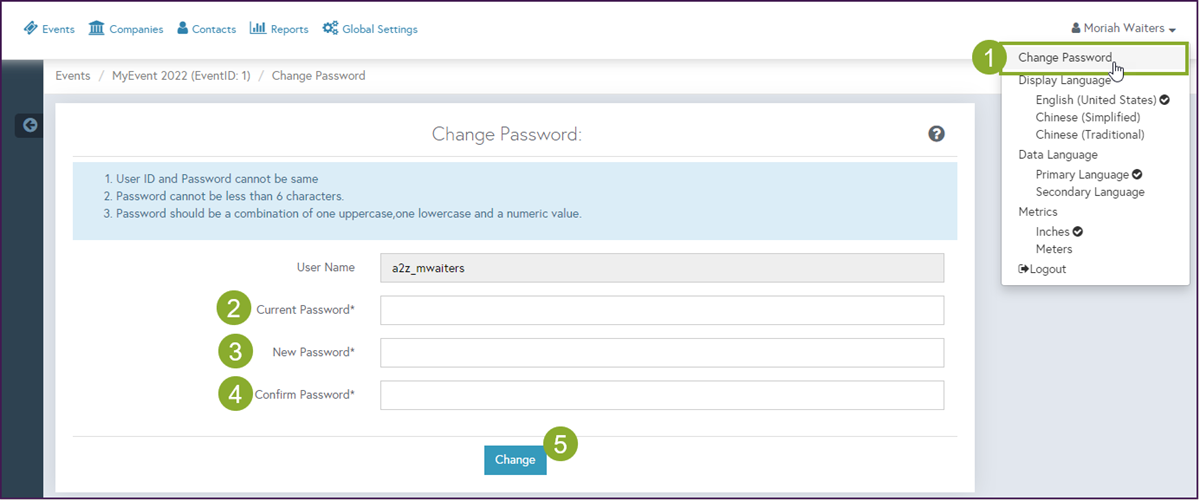Select Chinese (Simplified) display language

pos(1089,117)
